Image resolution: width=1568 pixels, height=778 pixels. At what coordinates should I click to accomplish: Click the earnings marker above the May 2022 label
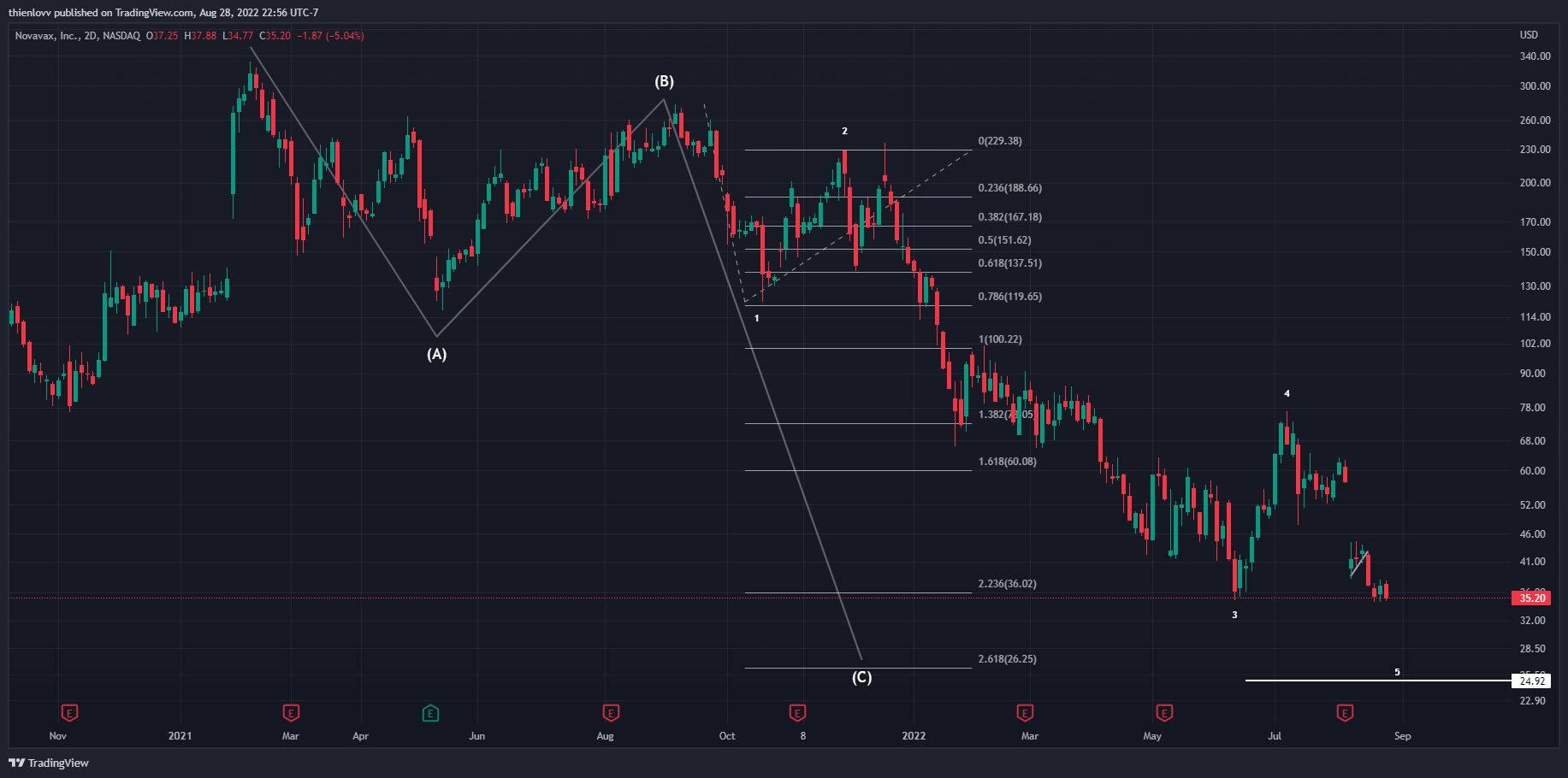[1164, 712]
